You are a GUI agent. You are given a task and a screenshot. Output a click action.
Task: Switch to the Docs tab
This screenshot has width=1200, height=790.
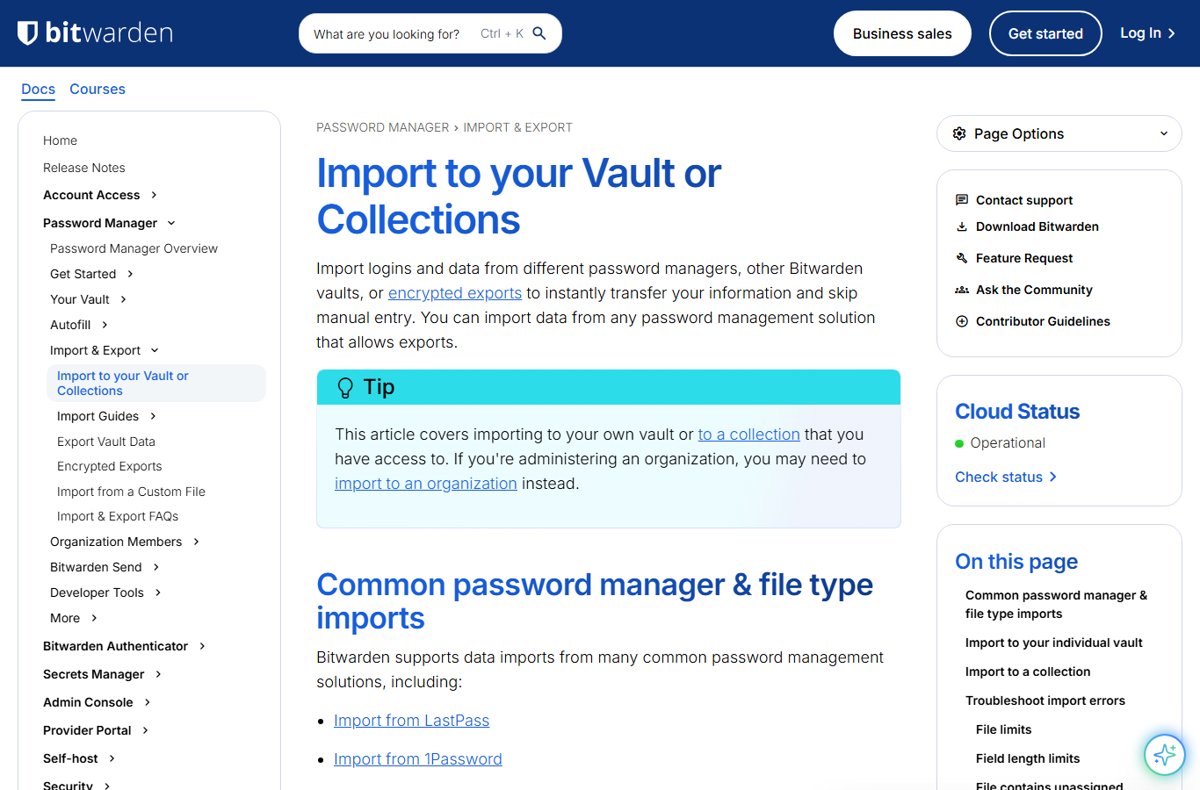coord(38,89)
